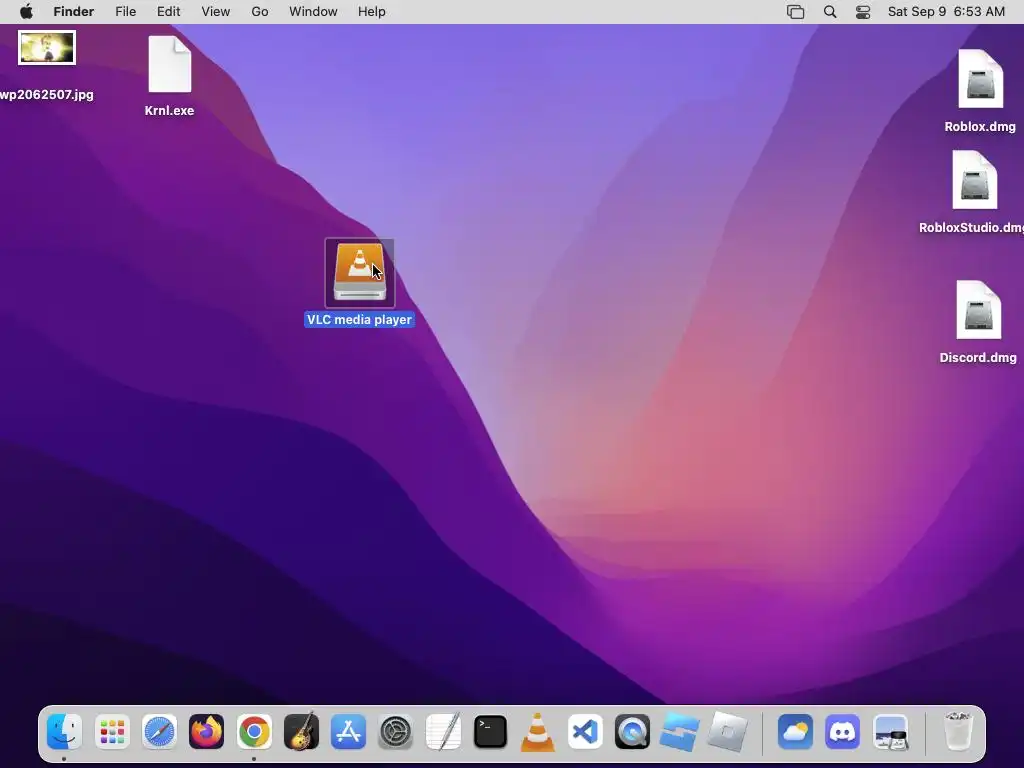
Task: Open the File menu
Action: [125, 12]
